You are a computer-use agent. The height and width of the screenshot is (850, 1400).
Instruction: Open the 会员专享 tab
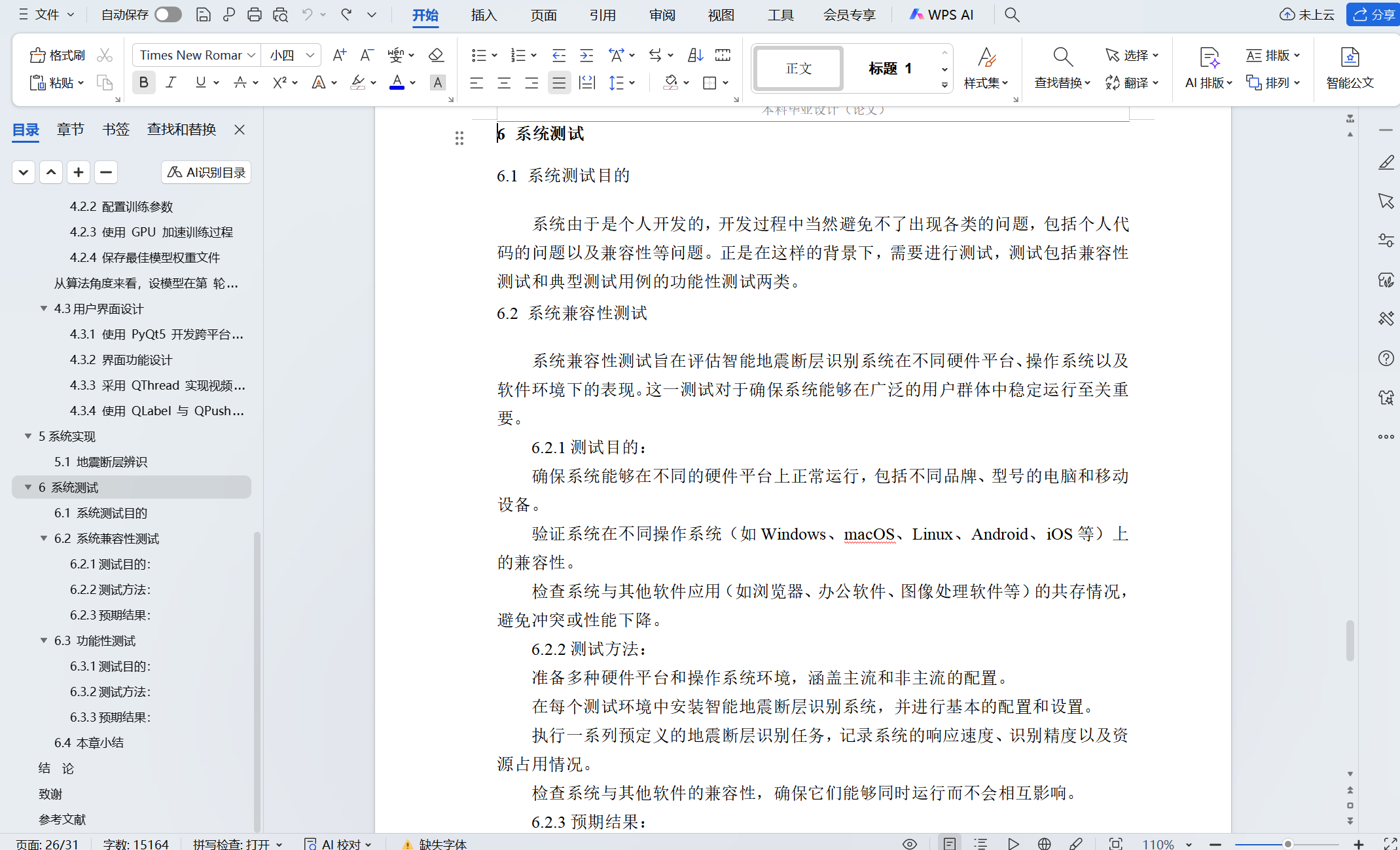[849, 14]
